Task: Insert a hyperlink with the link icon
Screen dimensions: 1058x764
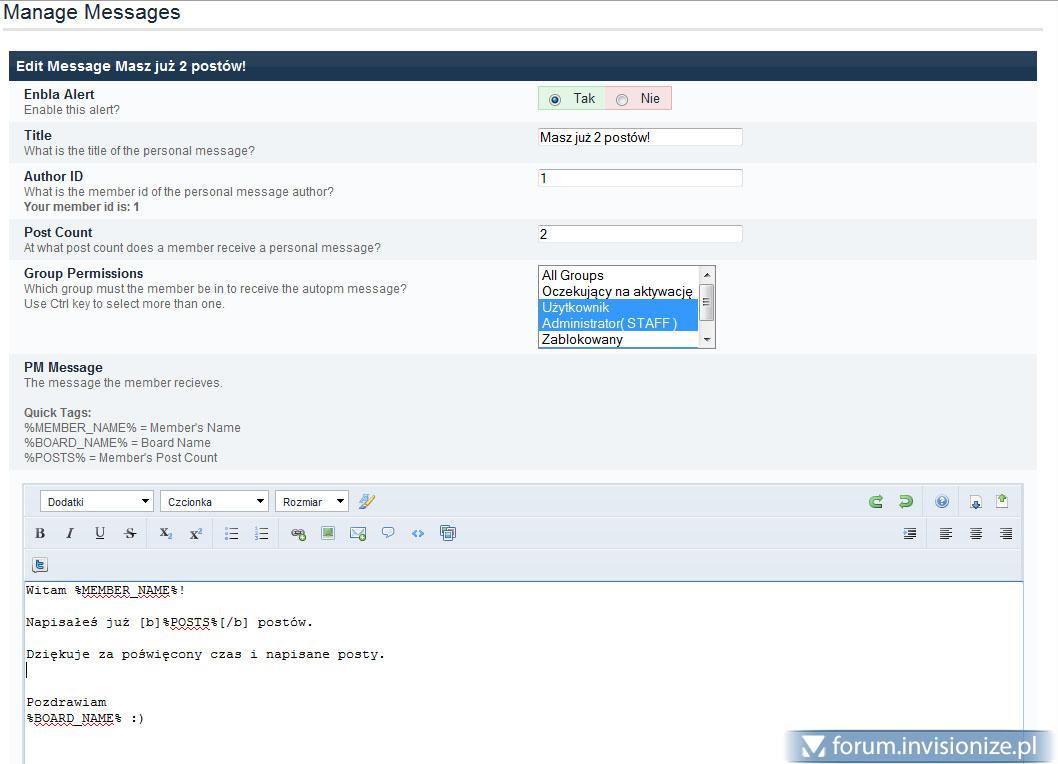Action: click(x=298, y=534)
